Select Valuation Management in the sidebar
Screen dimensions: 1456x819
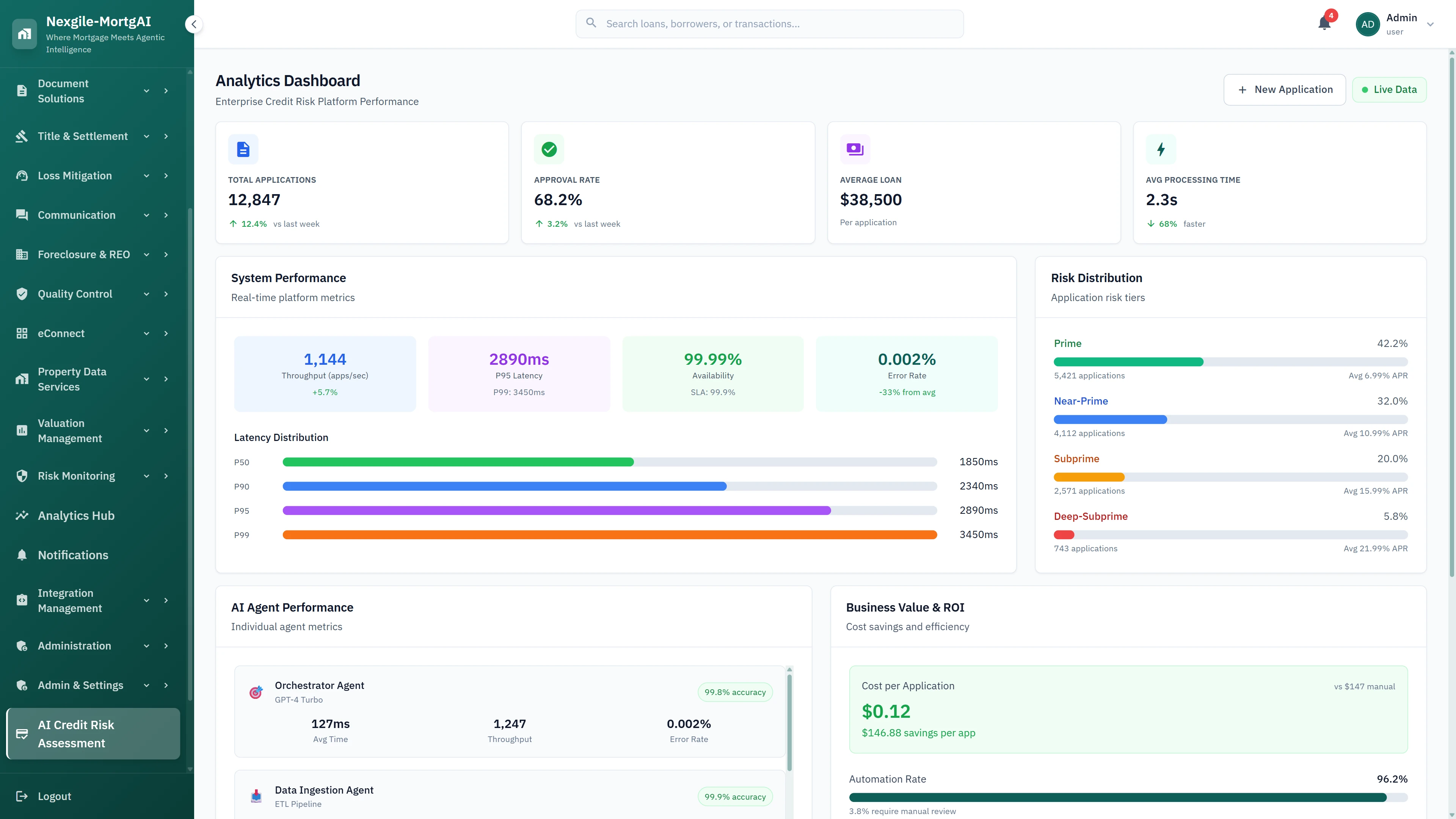(x=69, y=430)
